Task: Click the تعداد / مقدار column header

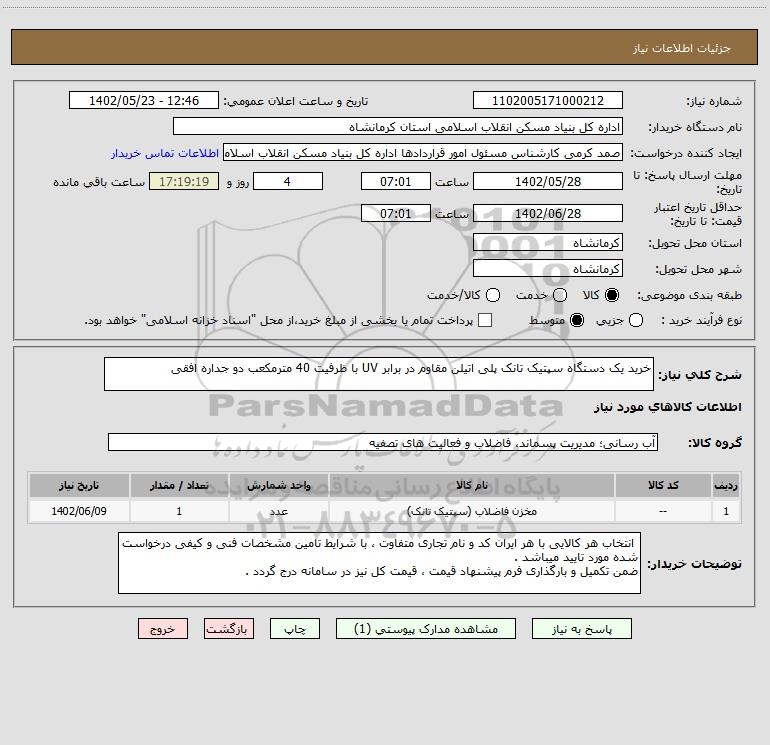Action: tap(179, 485)
